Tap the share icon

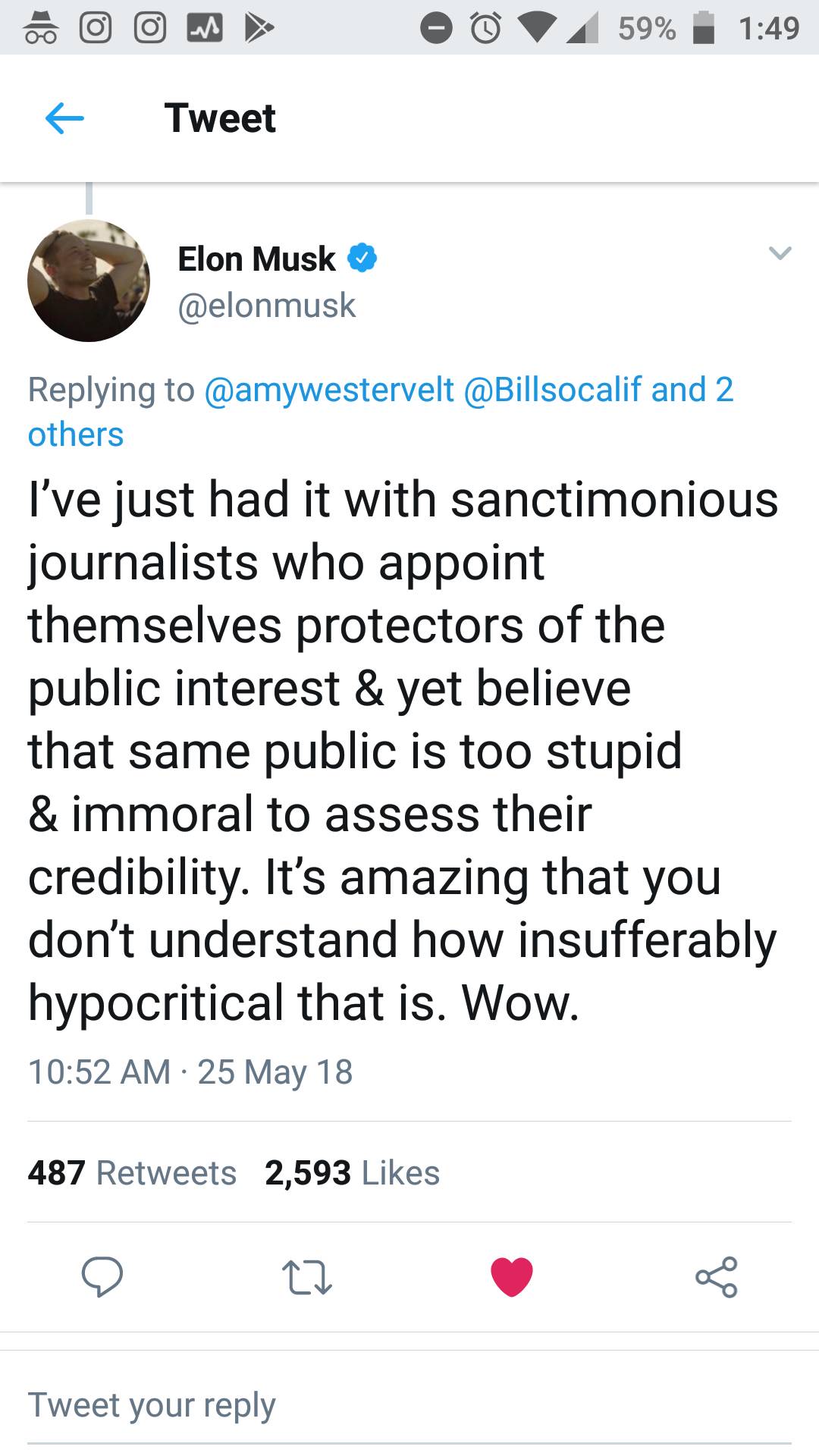716,1276
